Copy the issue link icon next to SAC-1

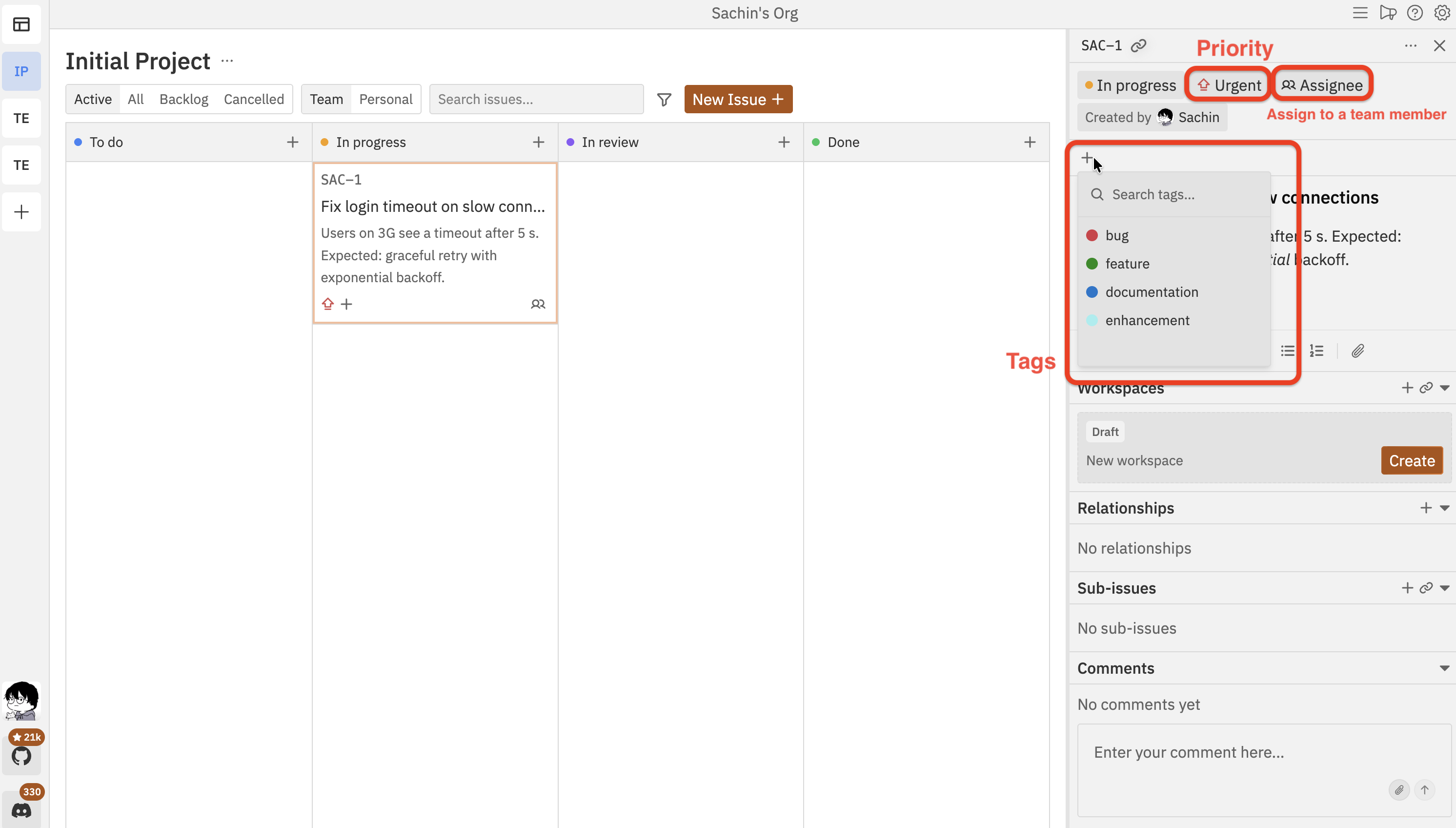pos(1139,45)
